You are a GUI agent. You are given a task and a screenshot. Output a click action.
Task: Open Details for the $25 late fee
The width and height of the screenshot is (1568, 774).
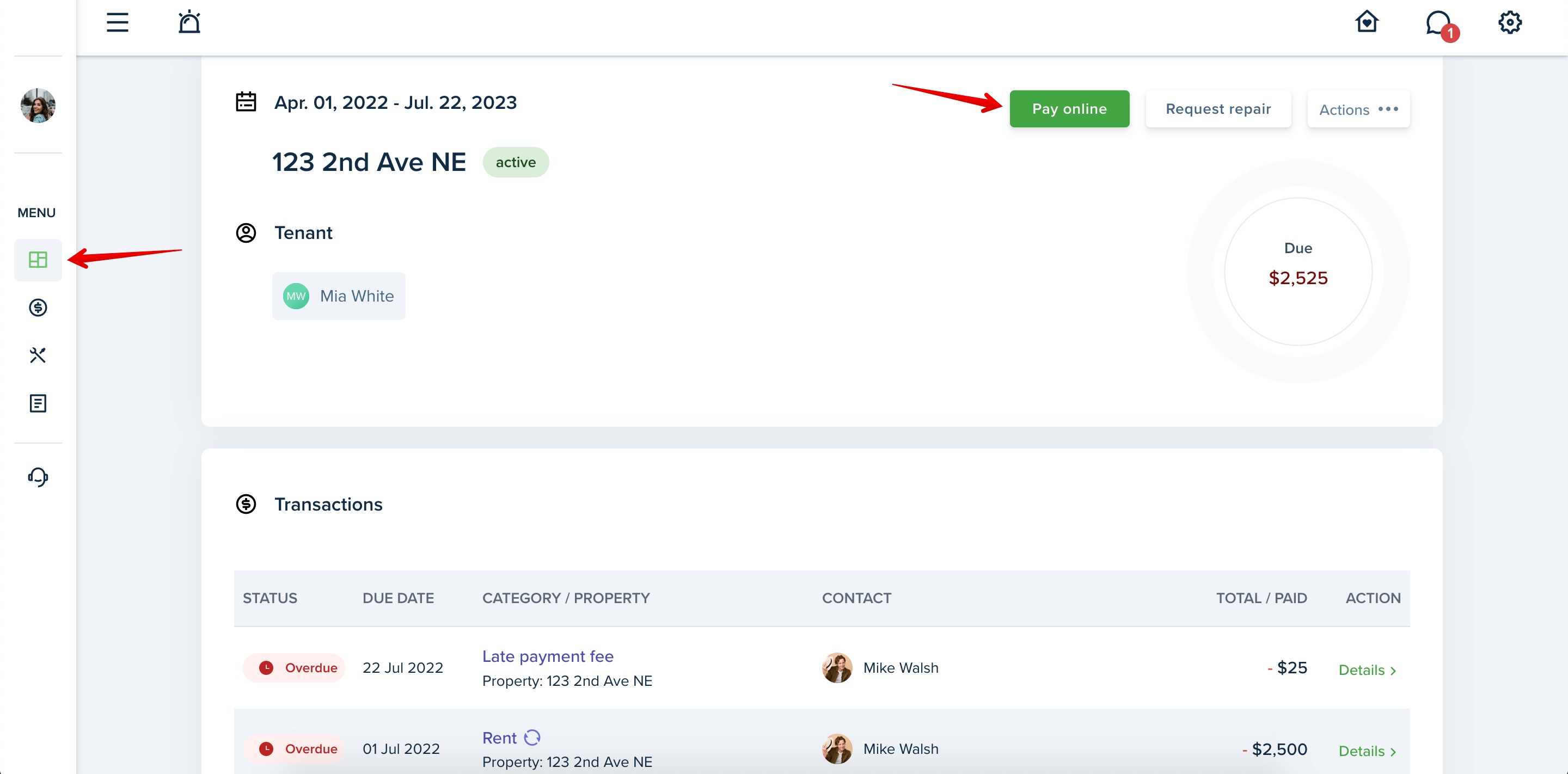pos(1367,670)
